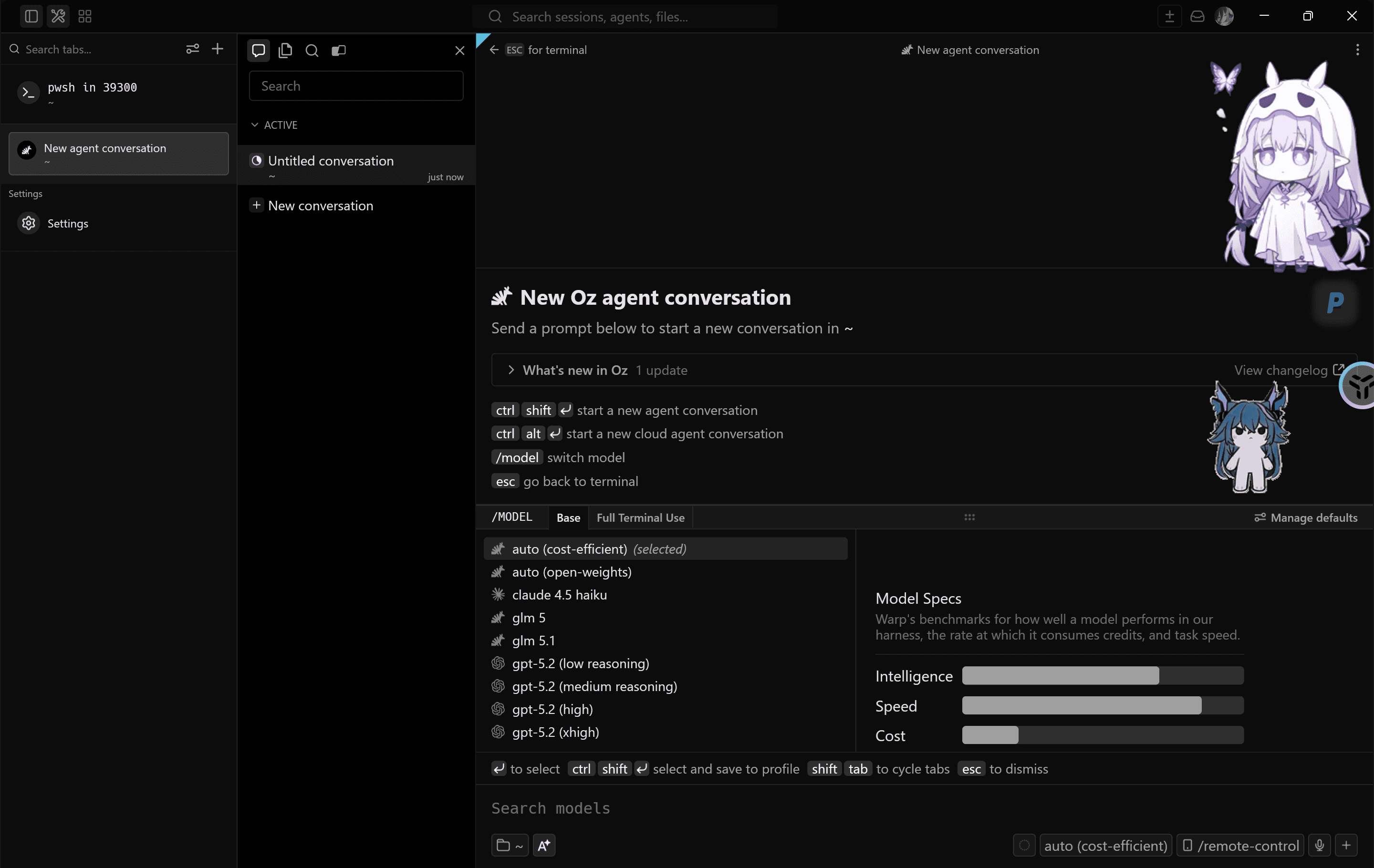Click the /remote-control button

coord(1240,845)
